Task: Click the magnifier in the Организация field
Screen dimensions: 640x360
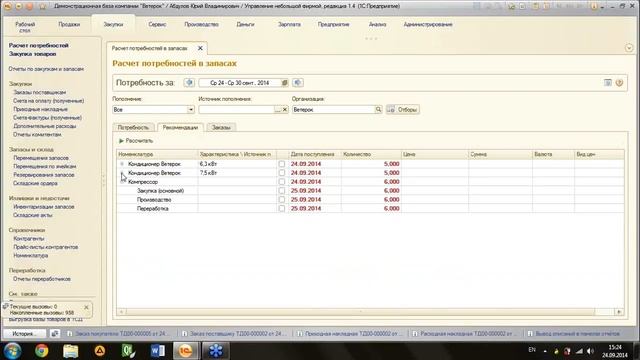Action: click(x=378, y=109)
